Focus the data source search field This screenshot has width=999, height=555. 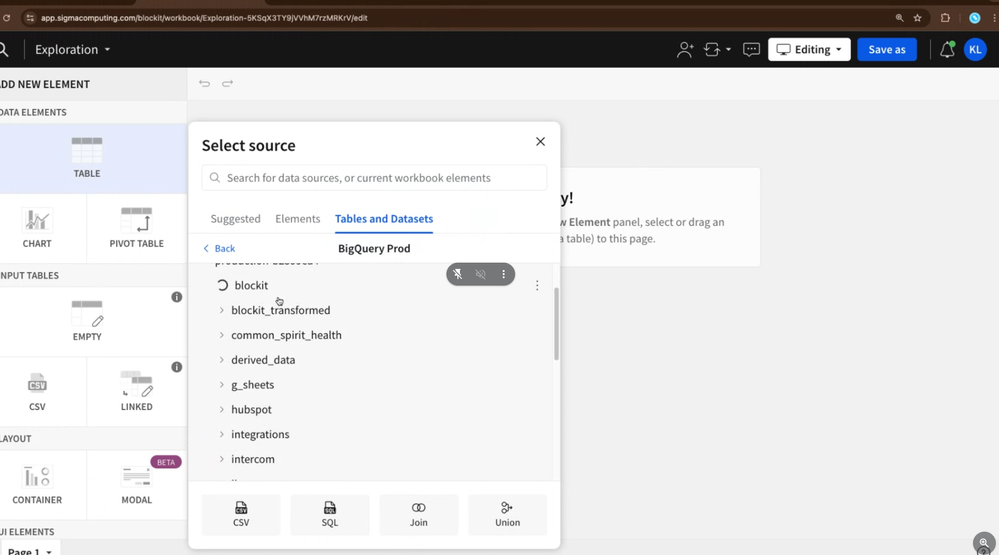point(374,178)
